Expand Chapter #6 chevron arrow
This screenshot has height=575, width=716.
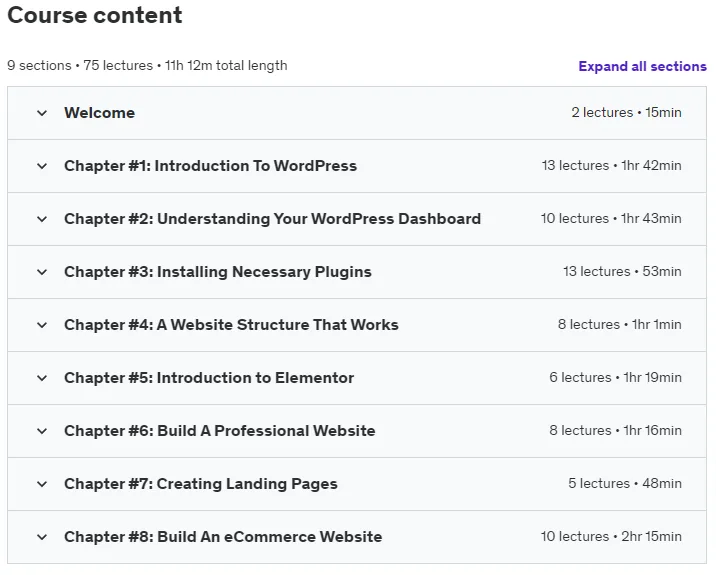click(x=42, y=431)
